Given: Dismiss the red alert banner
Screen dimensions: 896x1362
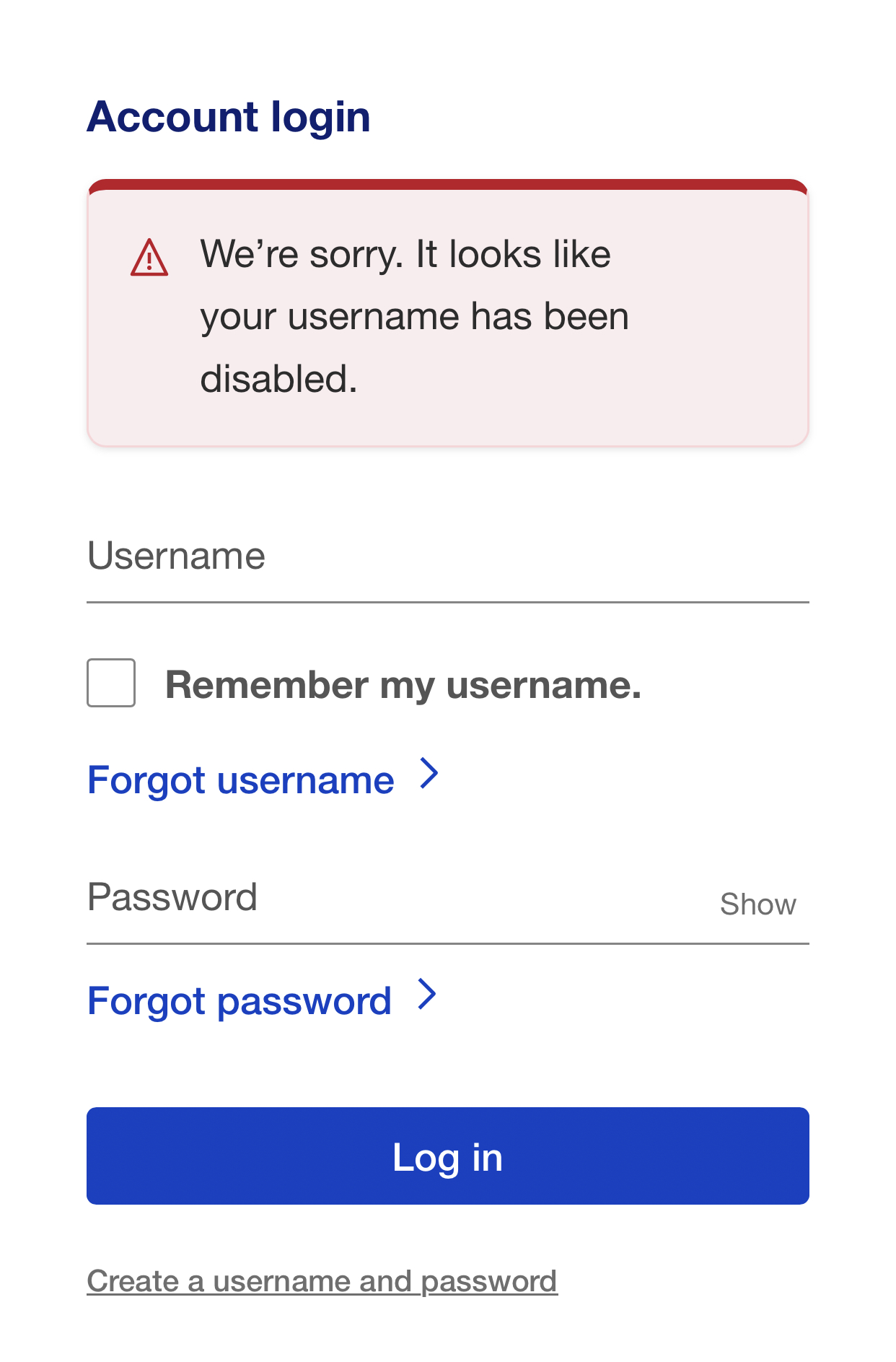Looking at the screenshot, I should (448, 310).
